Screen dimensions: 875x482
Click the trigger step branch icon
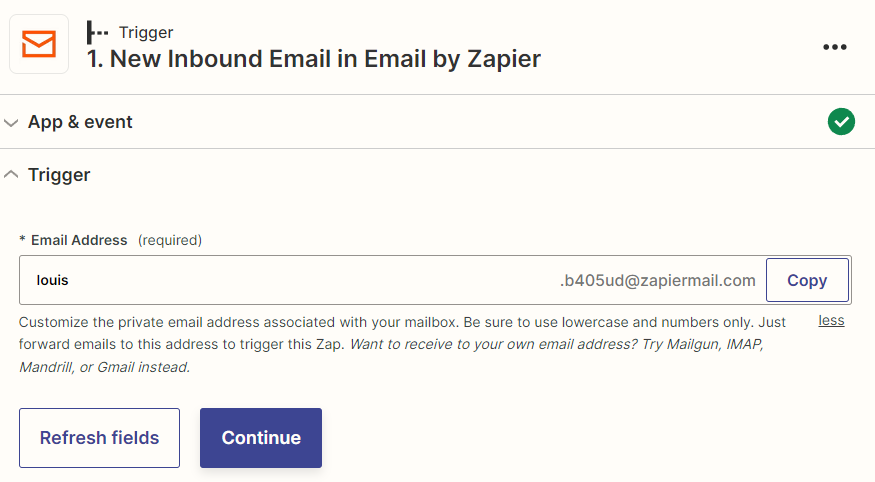click(97, 33)
